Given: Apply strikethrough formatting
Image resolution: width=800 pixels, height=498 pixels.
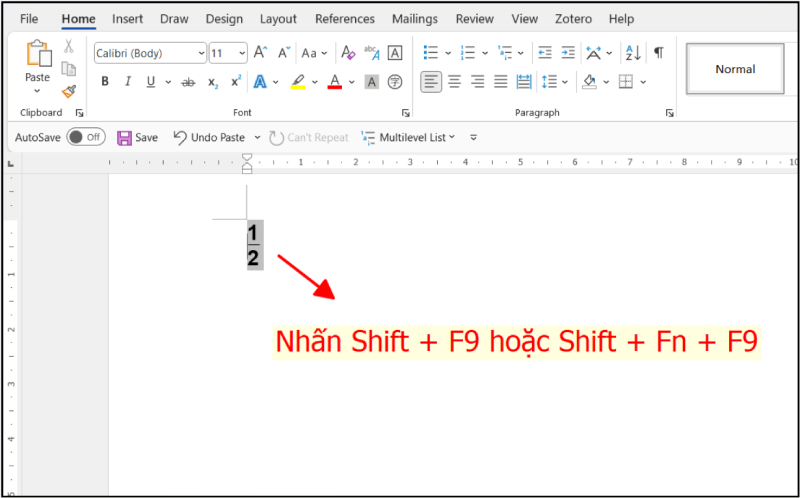Looking at the screenshot, I should [188, 82].
